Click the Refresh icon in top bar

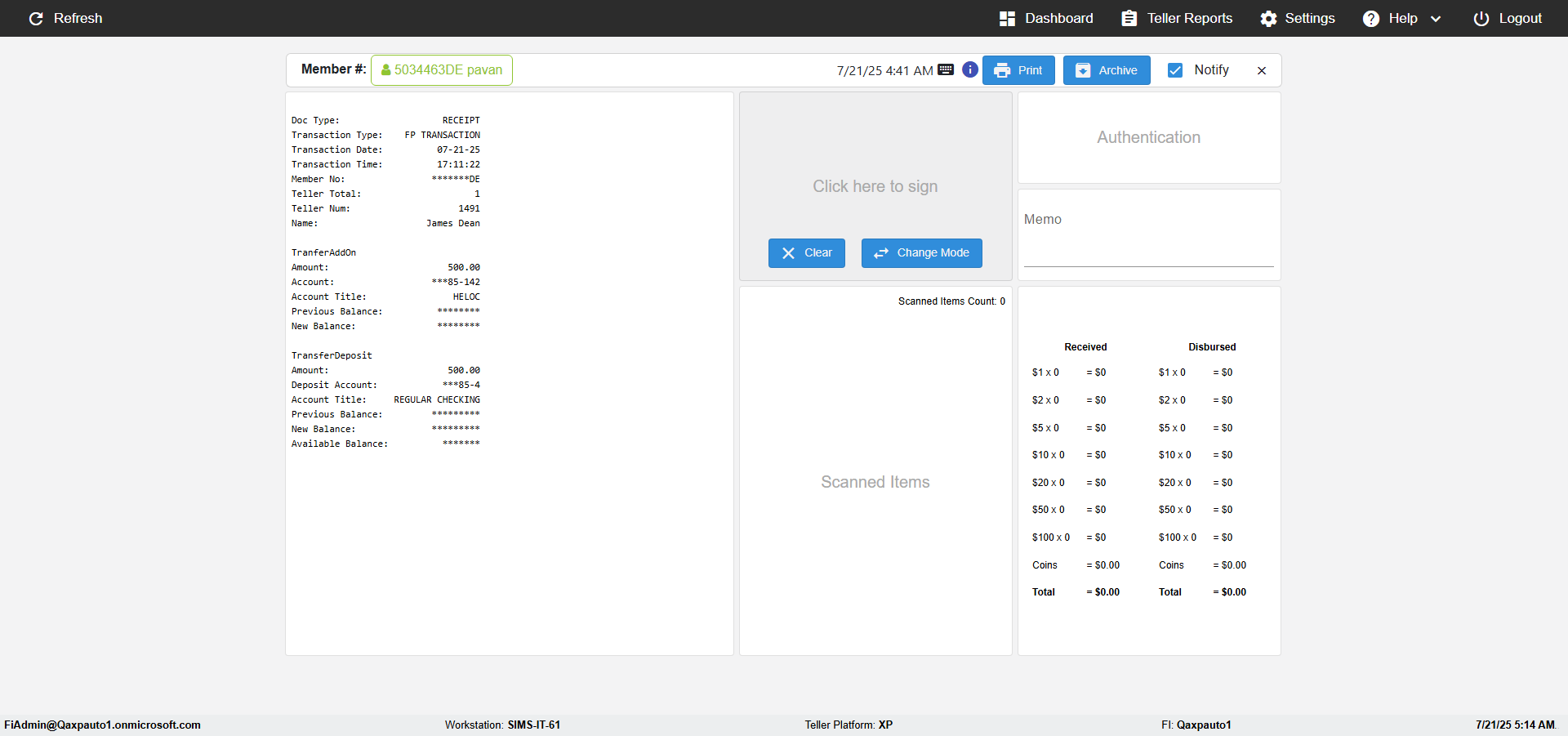coord(36,19)
